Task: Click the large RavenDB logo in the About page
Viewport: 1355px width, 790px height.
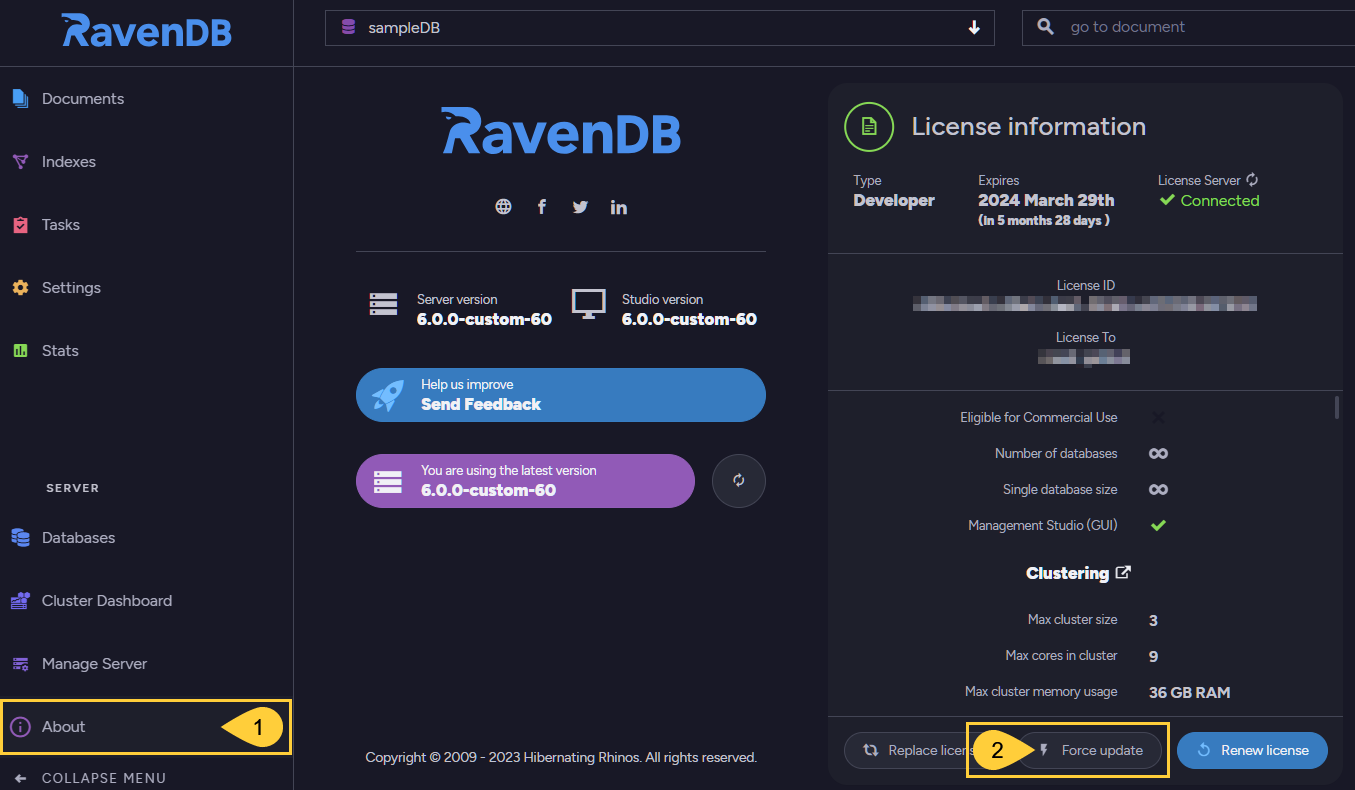Action: [x=561, y=131]
